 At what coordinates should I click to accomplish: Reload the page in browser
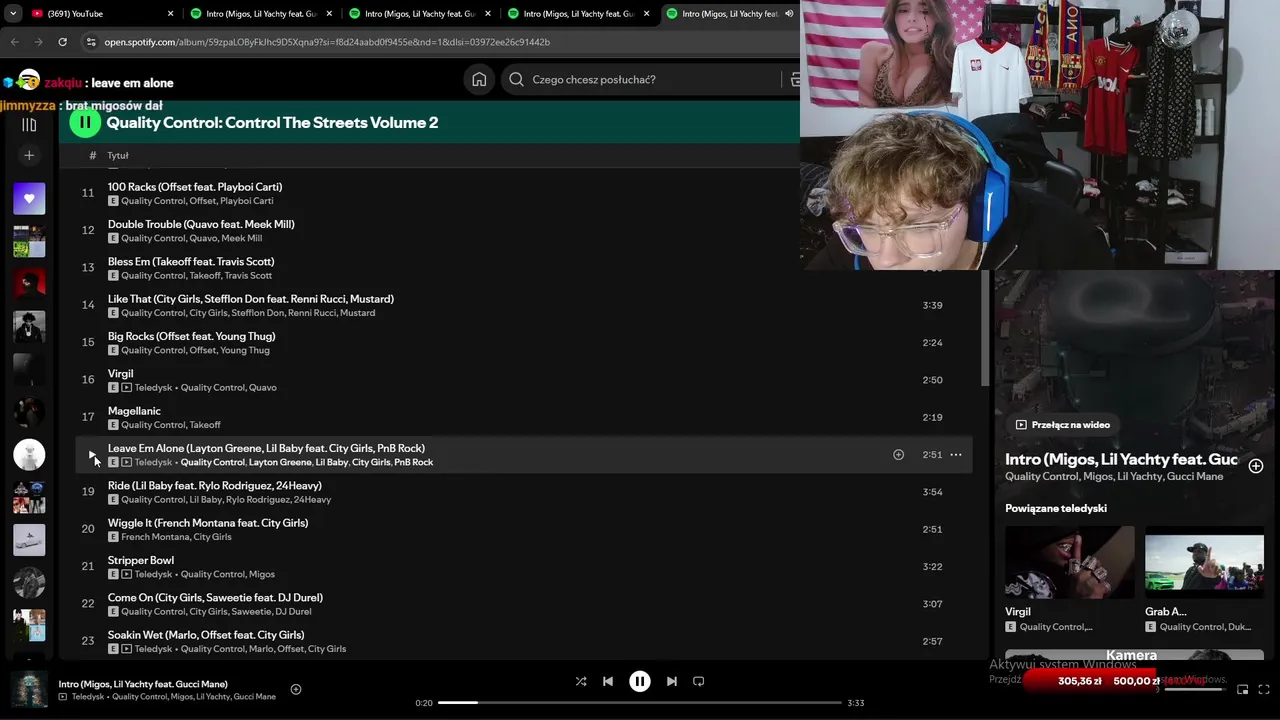pyautogui.click(x=62, y=42)
